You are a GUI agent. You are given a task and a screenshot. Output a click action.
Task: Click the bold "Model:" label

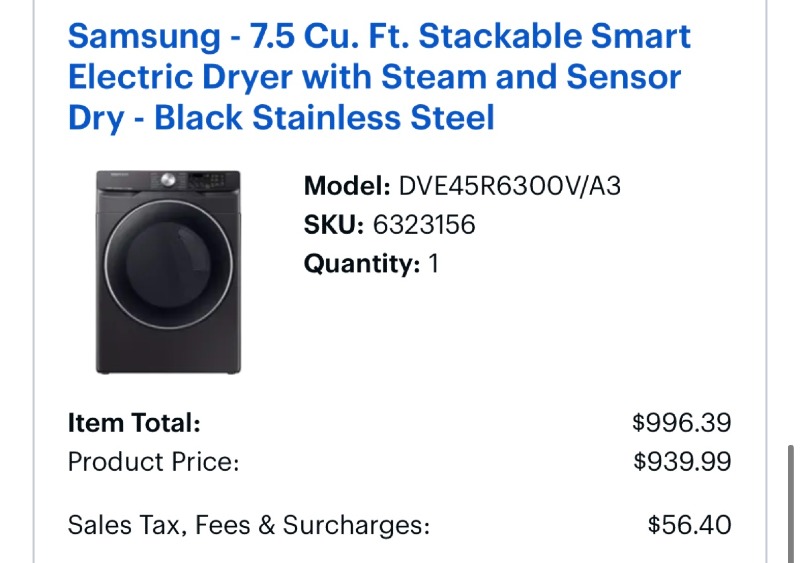coord(347,186)
